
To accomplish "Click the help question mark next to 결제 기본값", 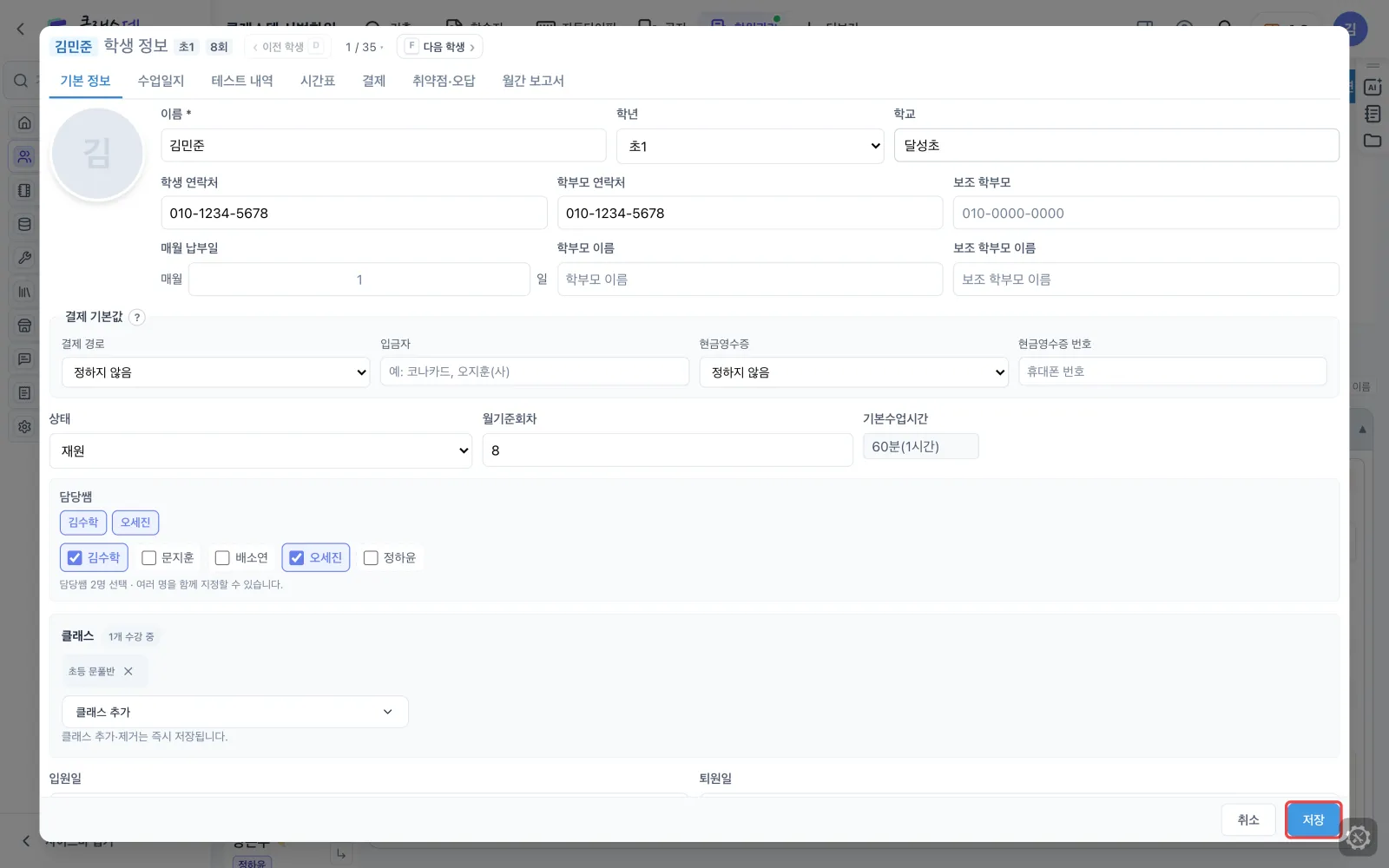I will click(137, 317).
